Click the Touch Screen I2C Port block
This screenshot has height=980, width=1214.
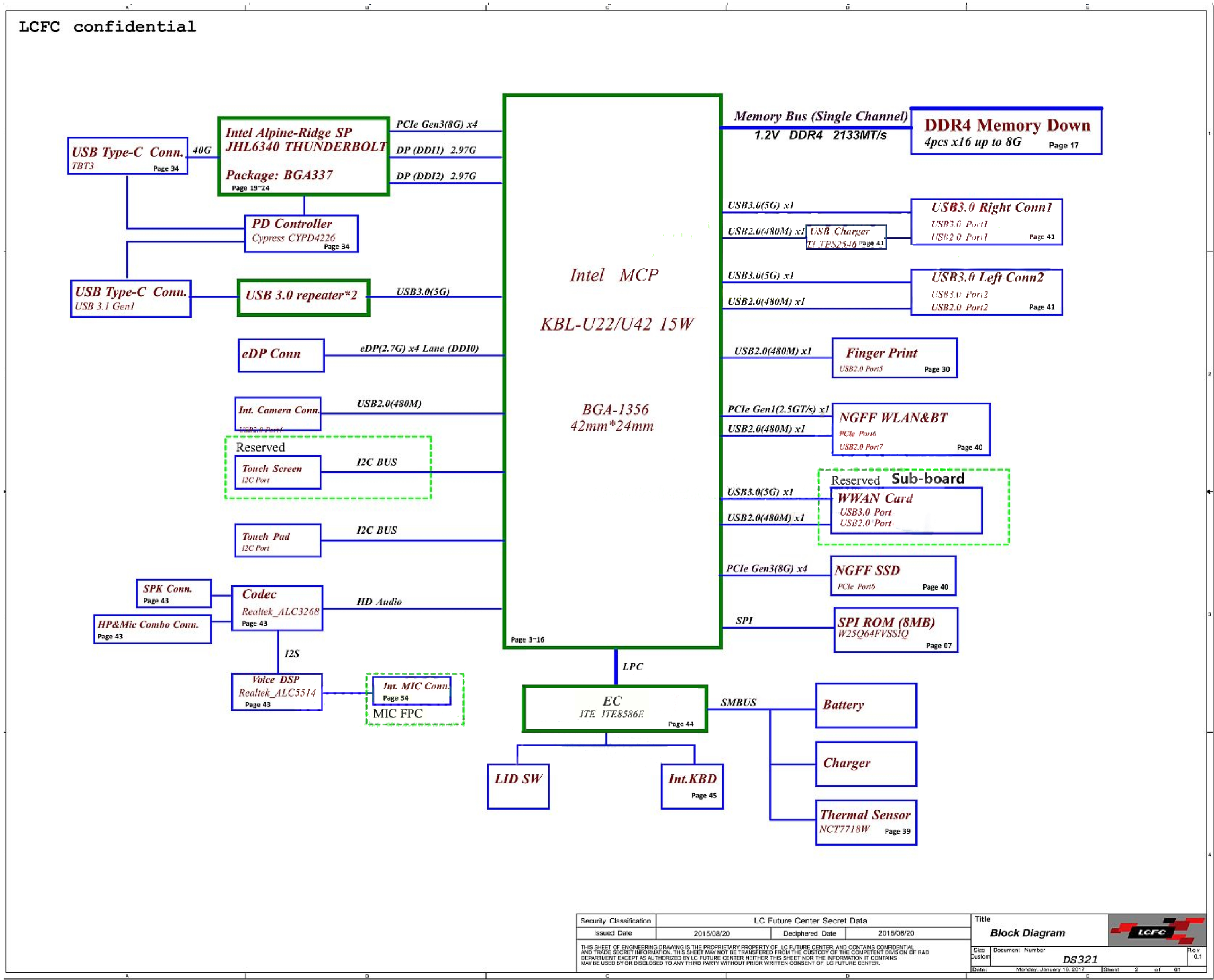coord(277,472)
